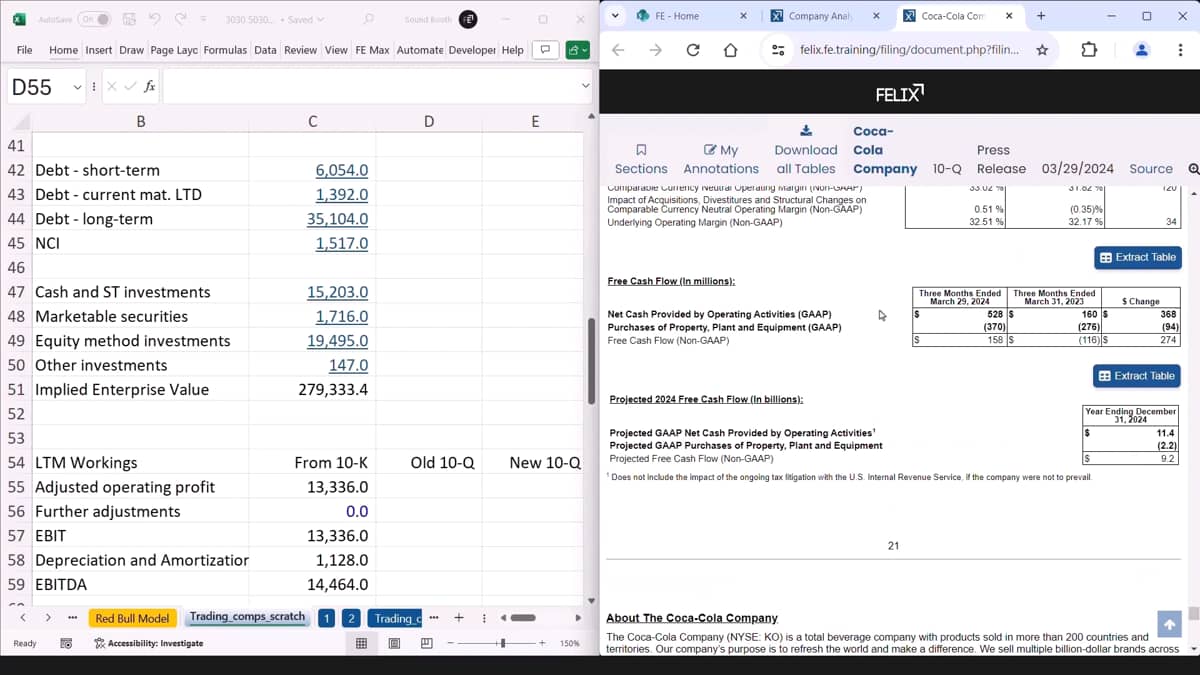Click the zoom in plus button
The height and width of the screenshot is (675, 1200).
click(542, 643)
